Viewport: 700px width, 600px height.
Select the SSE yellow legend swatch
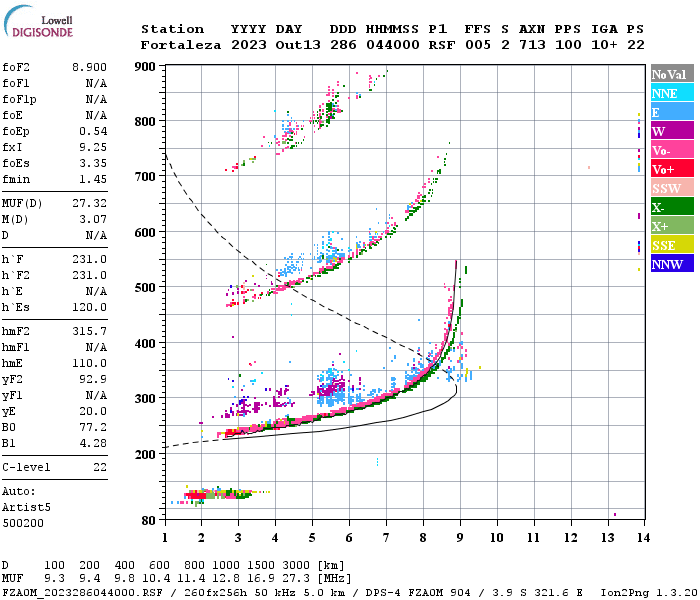click(672, 245)
